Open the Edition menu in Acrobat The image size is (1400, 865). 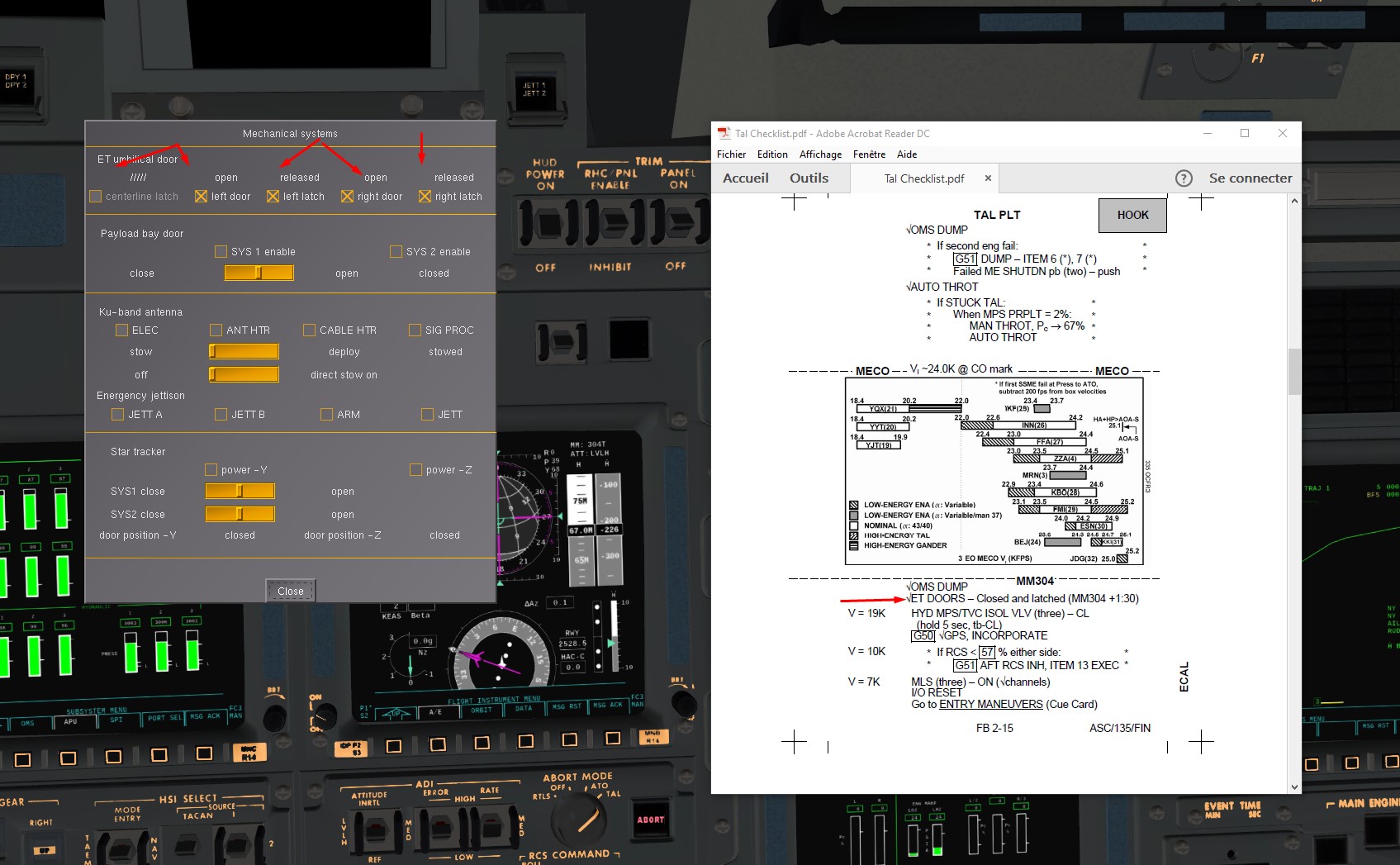pyautogui.click(x=772, y=154)
